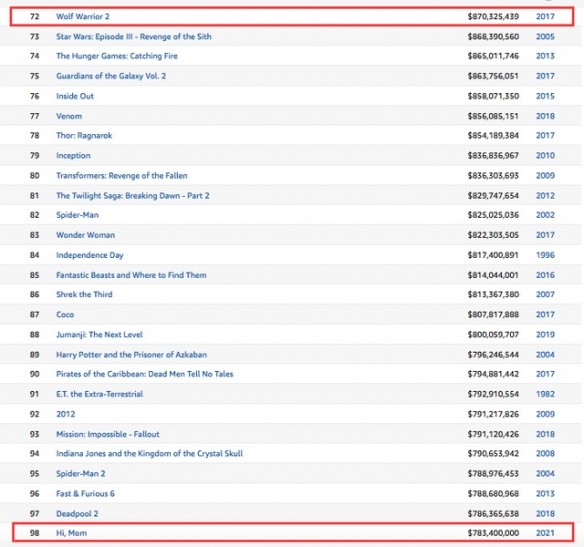Open the 2008 year link for Indiana Jones
The width and height of the screenshot is (584, 547).
[x=545, y=454]
